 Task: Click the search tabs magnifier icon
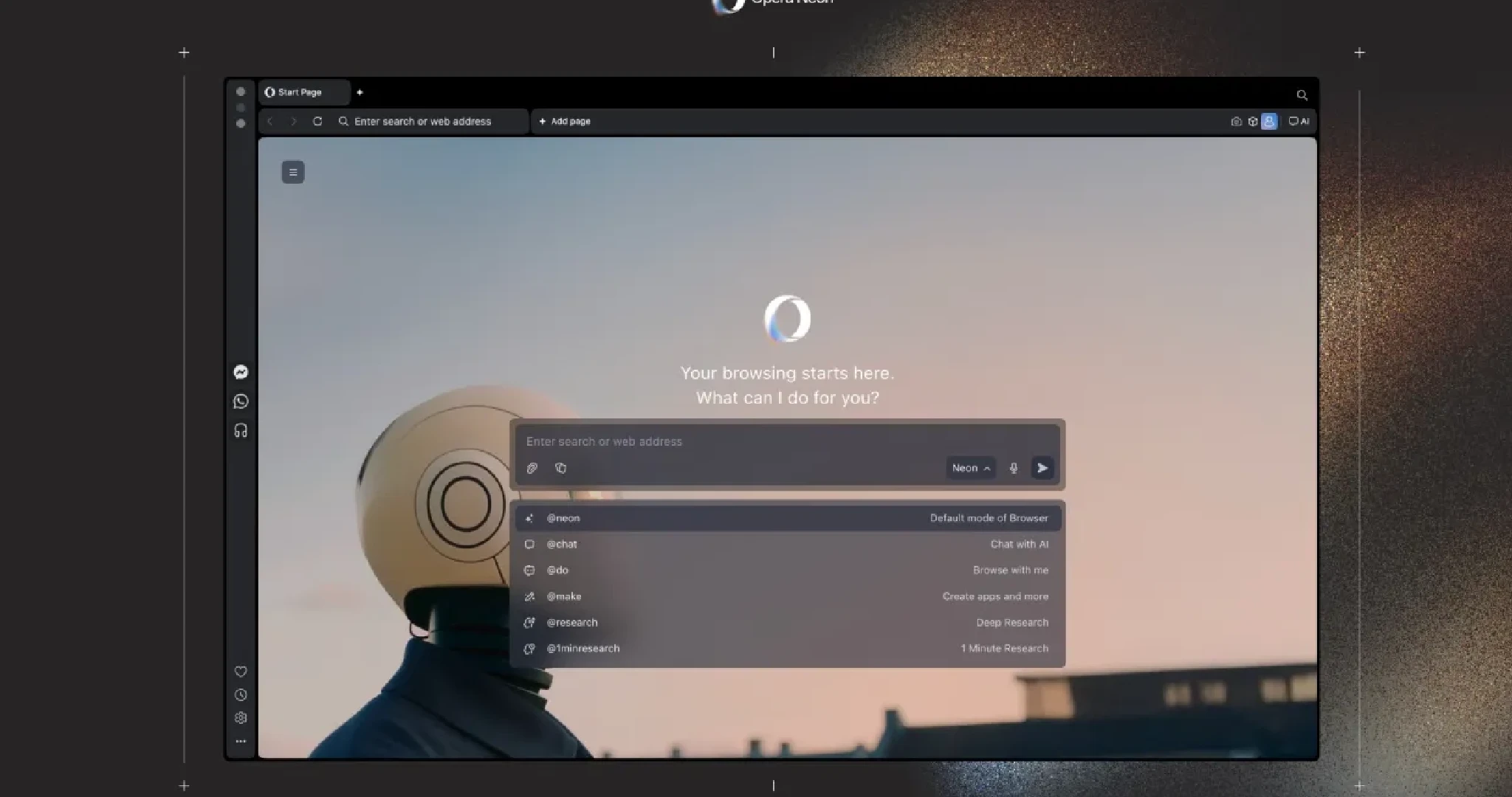[1302, 95]
